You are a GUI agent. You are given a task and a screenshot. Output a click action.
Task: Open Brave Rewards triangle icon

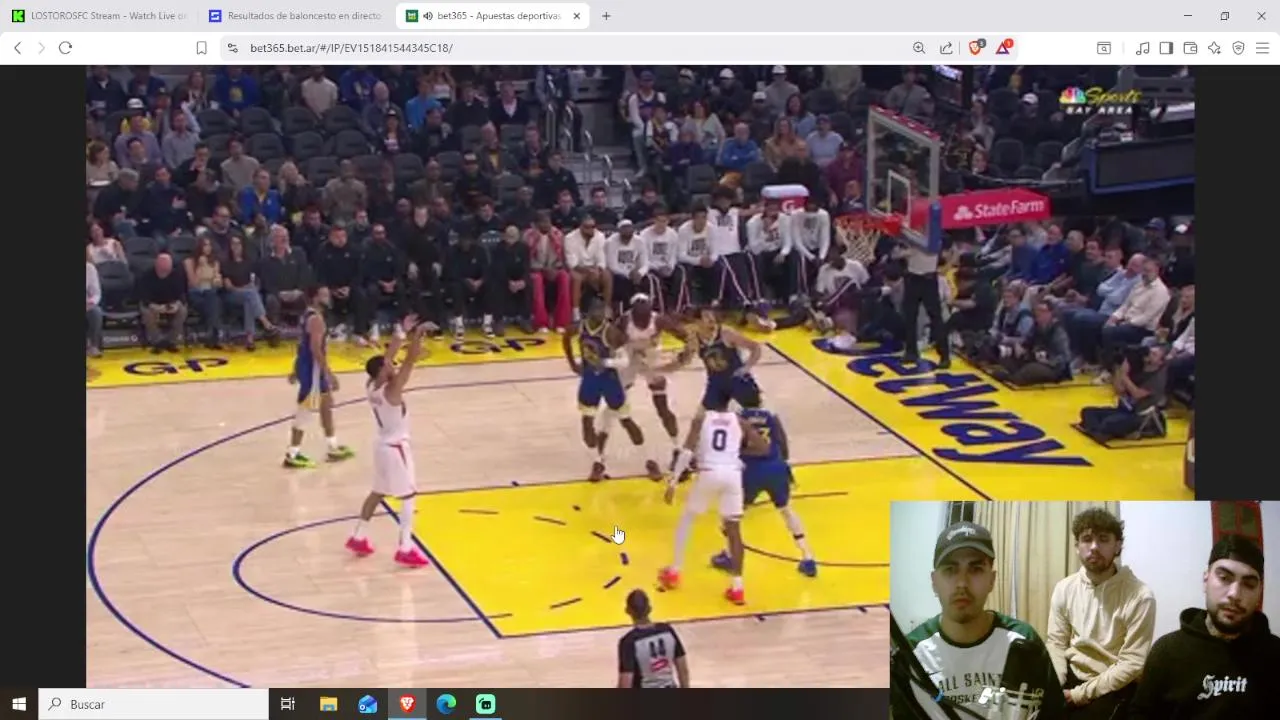click(1003, 47)
